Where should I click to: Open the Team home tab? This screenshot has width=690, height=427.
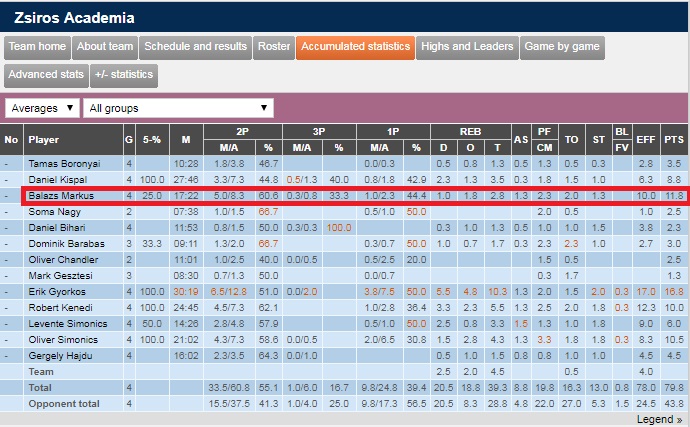click(38, 47)
